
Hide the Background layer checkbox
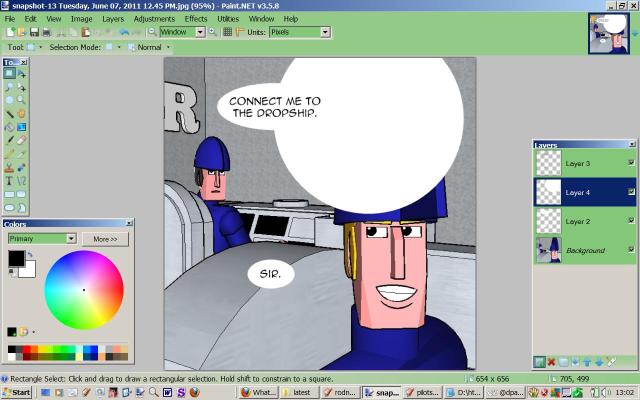(631, 249)
